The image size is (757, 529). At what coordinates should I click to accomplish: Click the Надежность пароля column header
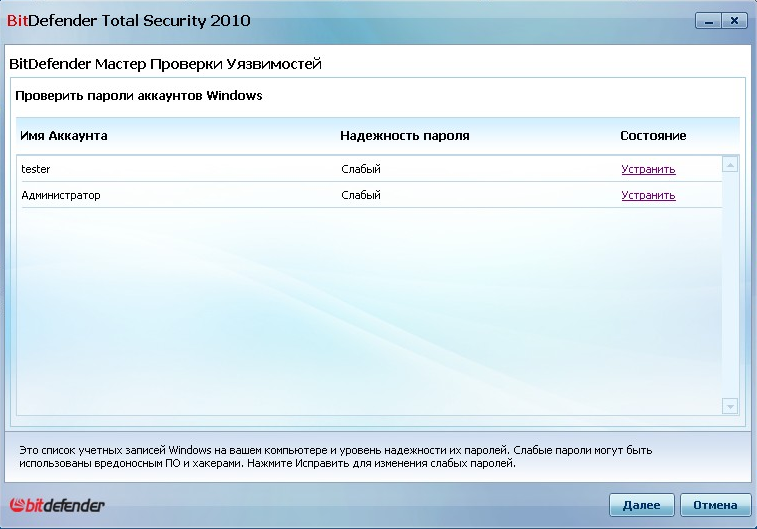(405, 136)
